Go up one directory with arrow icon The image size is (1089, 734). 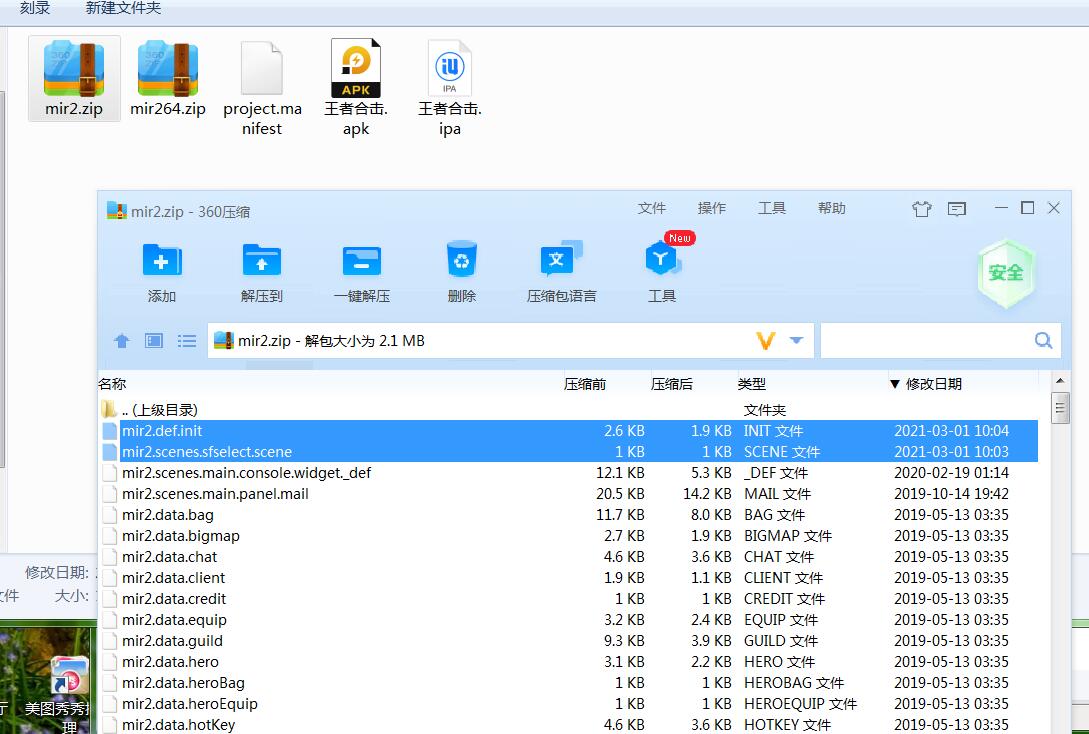pos(122,341)
